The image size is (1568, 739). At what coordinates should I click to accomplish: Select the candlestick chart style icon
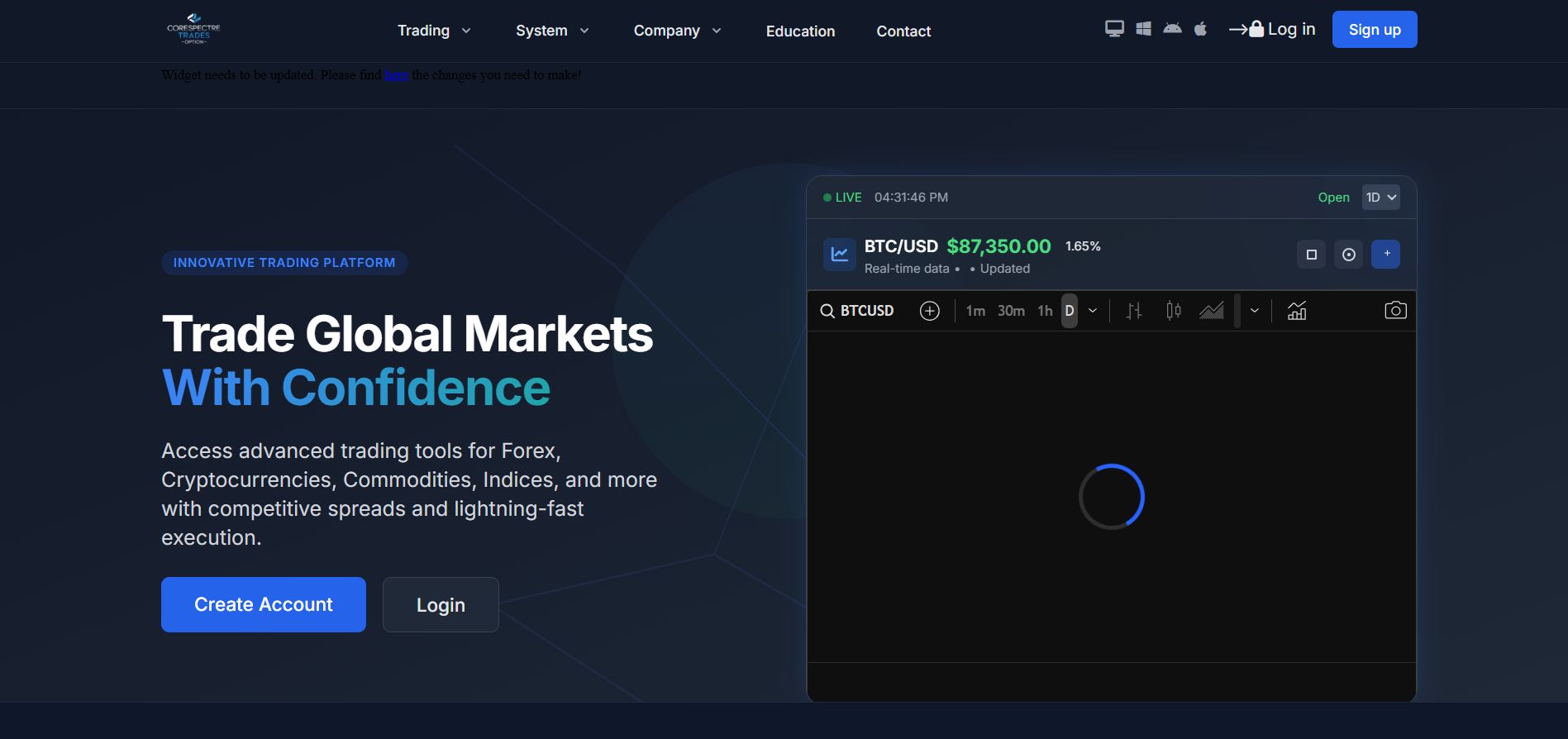tap(1173, 311)
